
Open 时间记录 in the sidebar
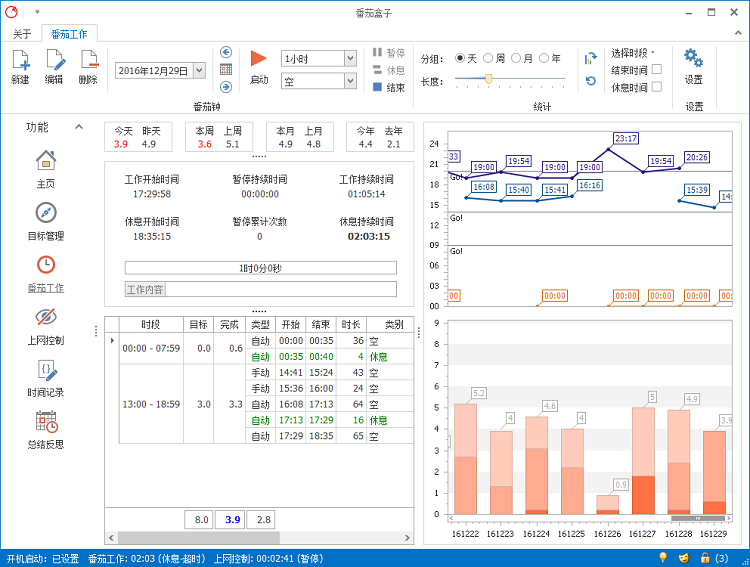coord(46,378)
